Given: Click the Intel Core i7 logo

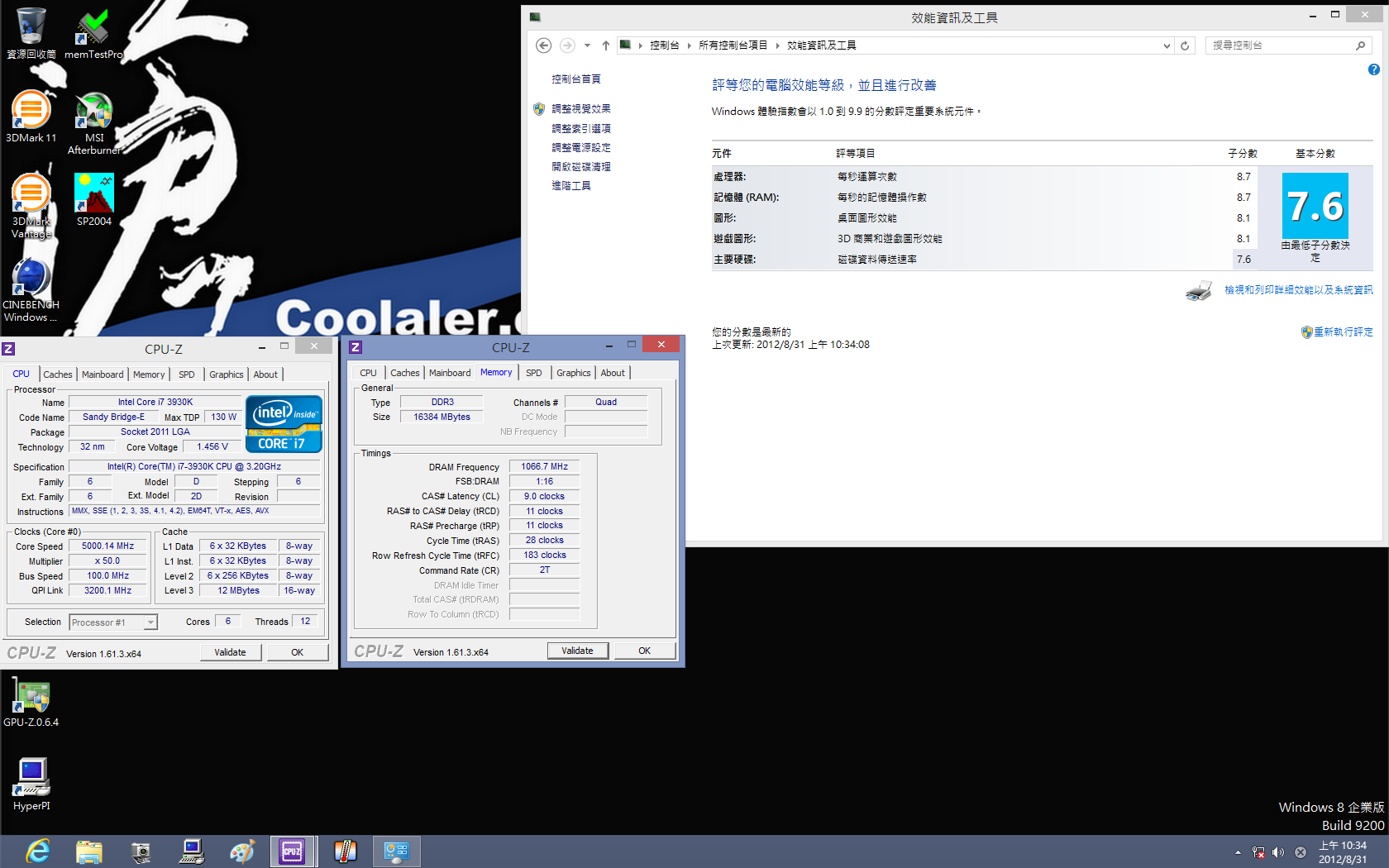Looking at the screenshot, I should [x=284, y=424].
